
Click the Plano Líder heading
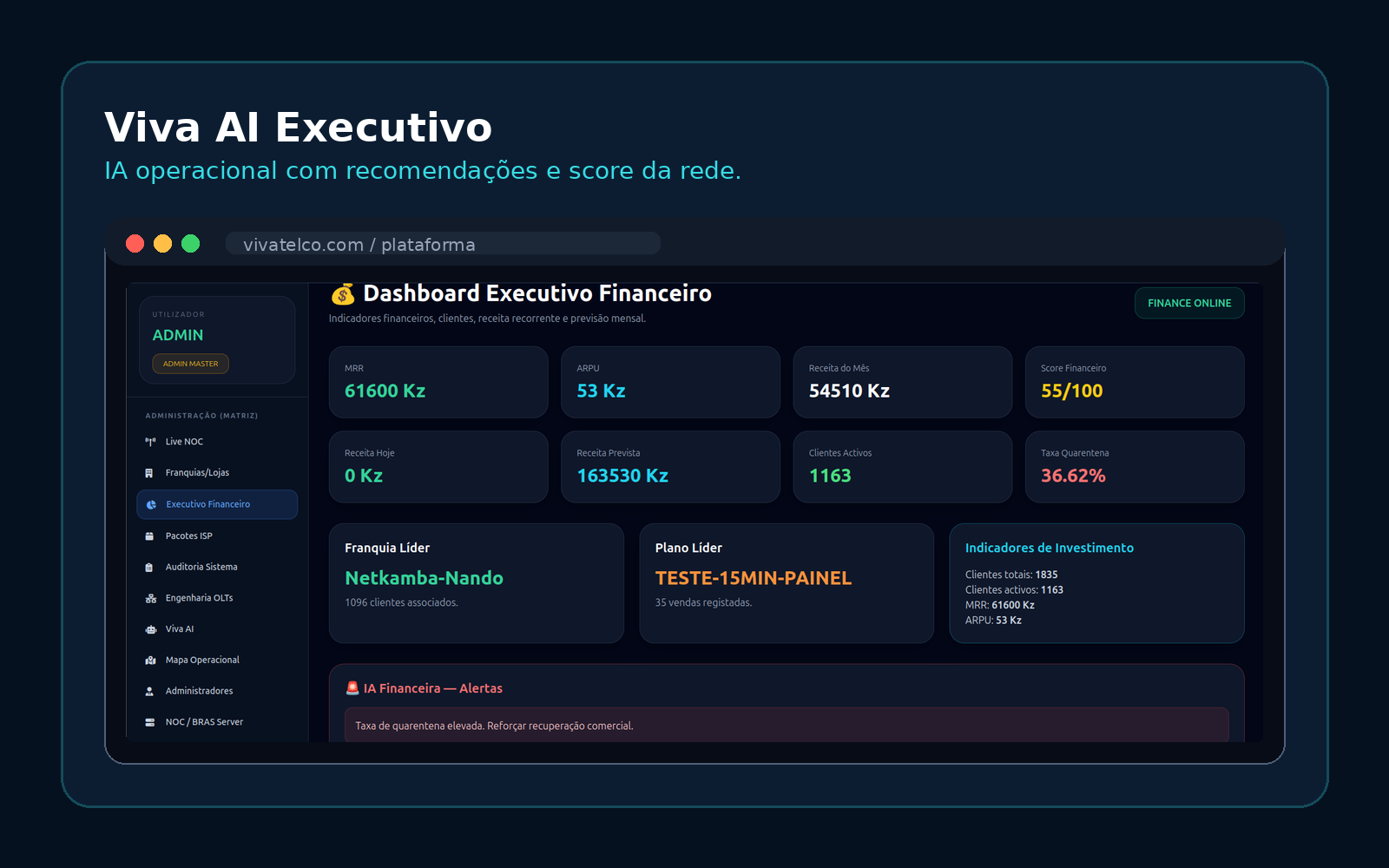688,548
